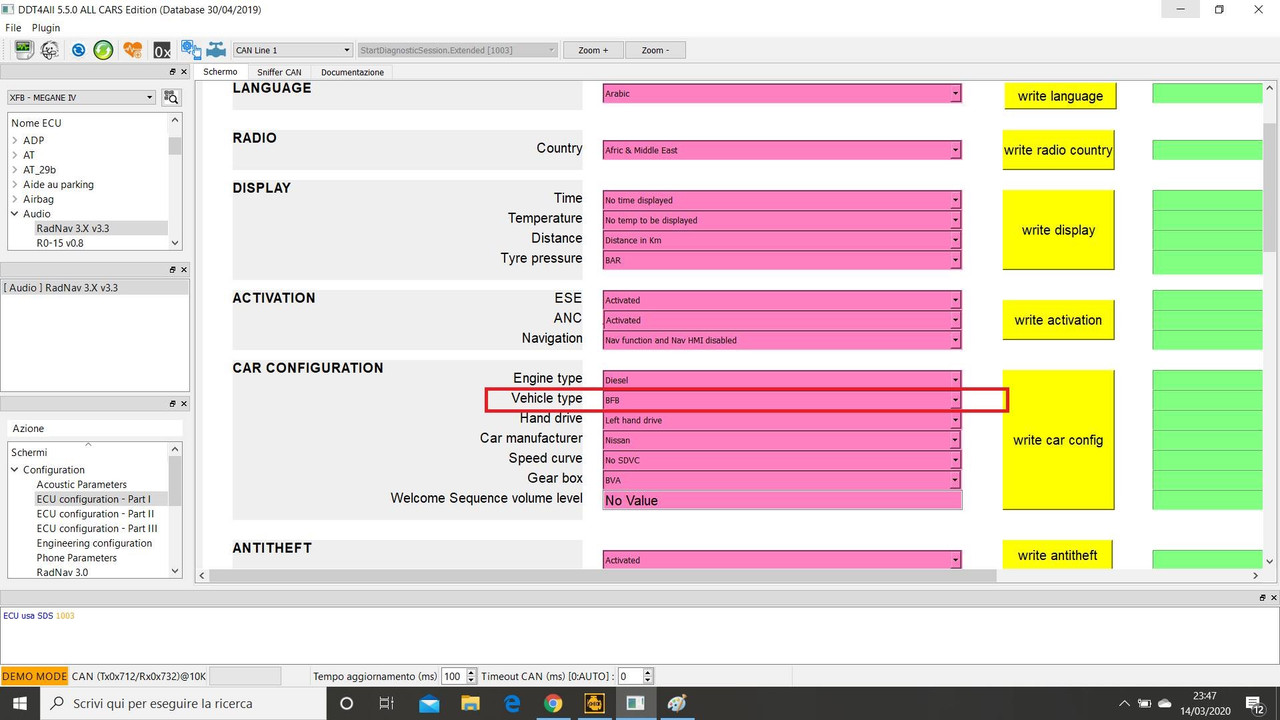Close the bottom log panel

coord(1273,597)
